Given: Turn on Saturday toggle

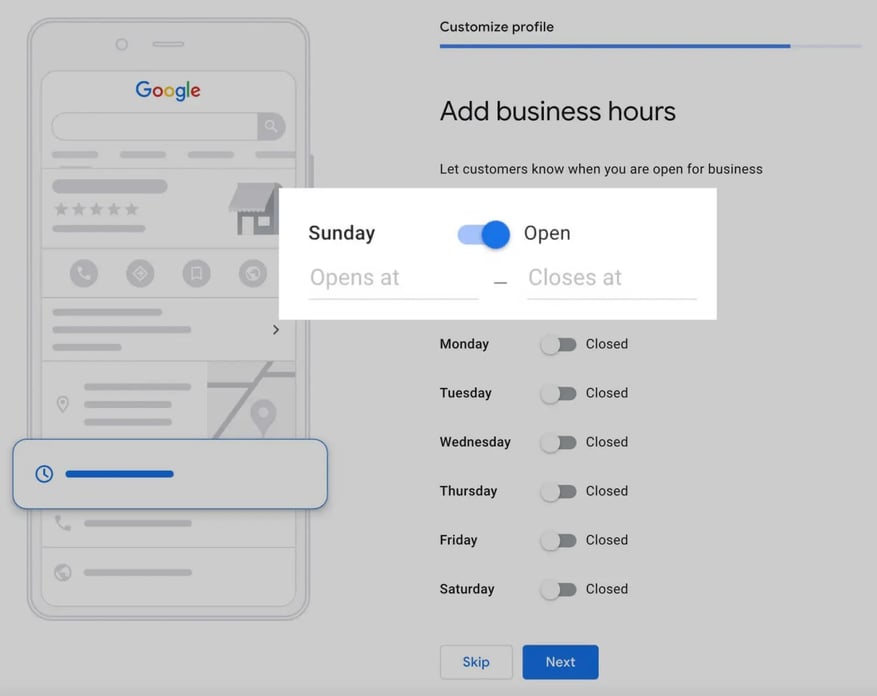Looking at the screenshot, I should pos(558,590).
